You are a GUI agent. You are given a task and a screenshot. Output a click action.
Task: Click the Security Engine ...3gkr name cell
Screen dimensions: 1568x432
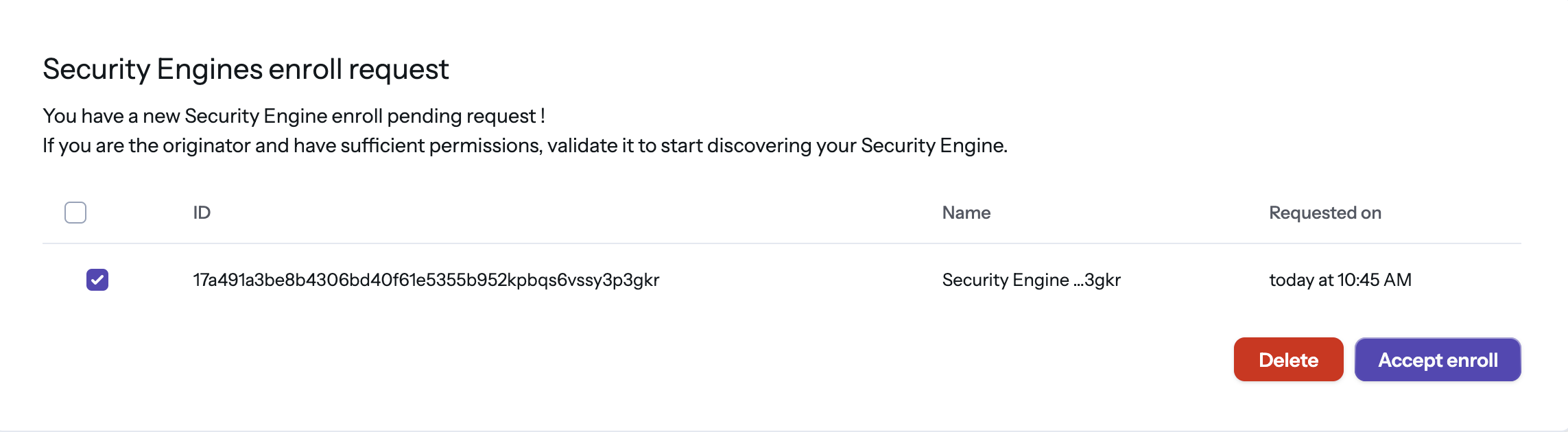pos(1031,280)
